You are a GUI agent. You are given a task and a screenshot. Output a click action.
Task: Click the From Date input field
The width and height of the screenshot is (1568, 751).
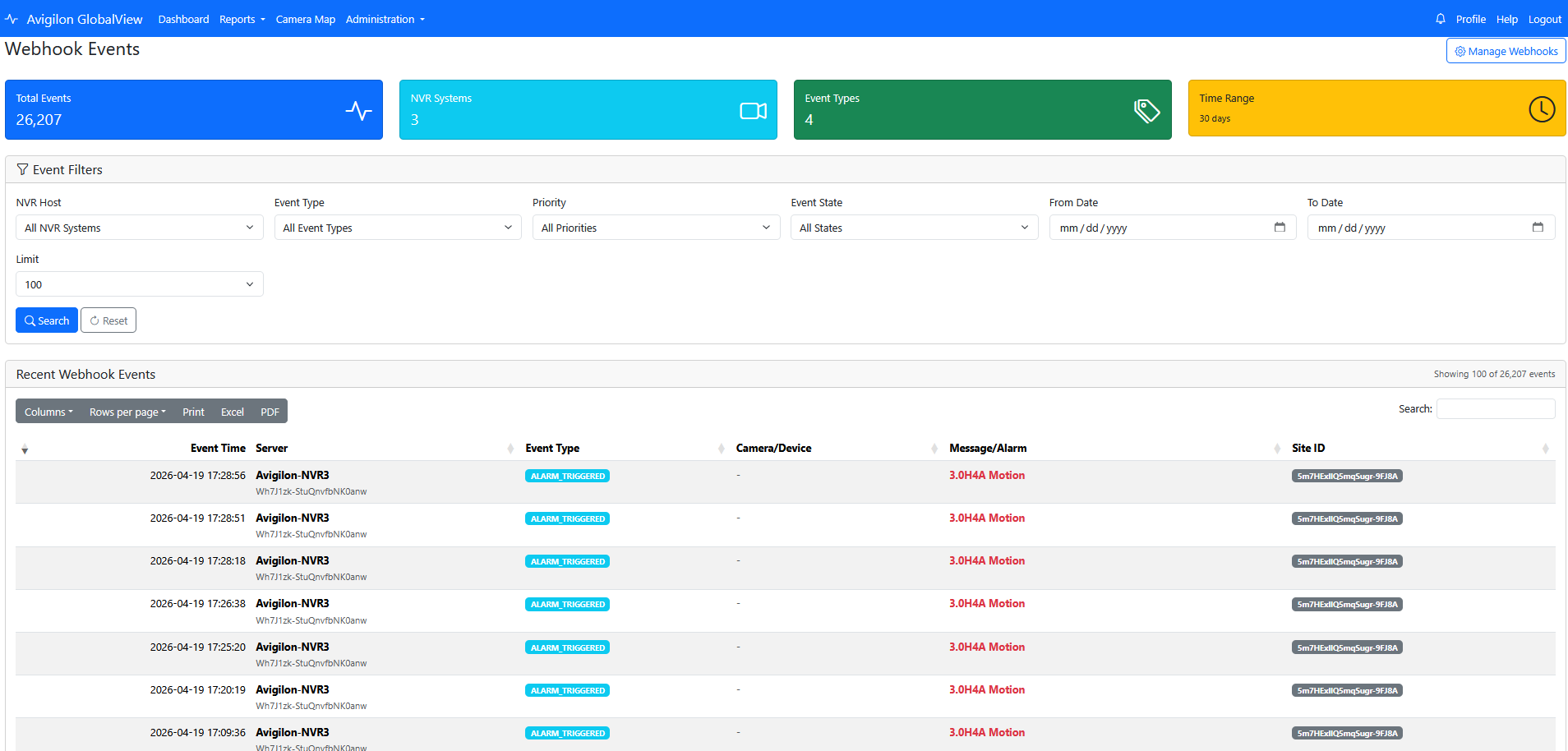click(1173, 228)
